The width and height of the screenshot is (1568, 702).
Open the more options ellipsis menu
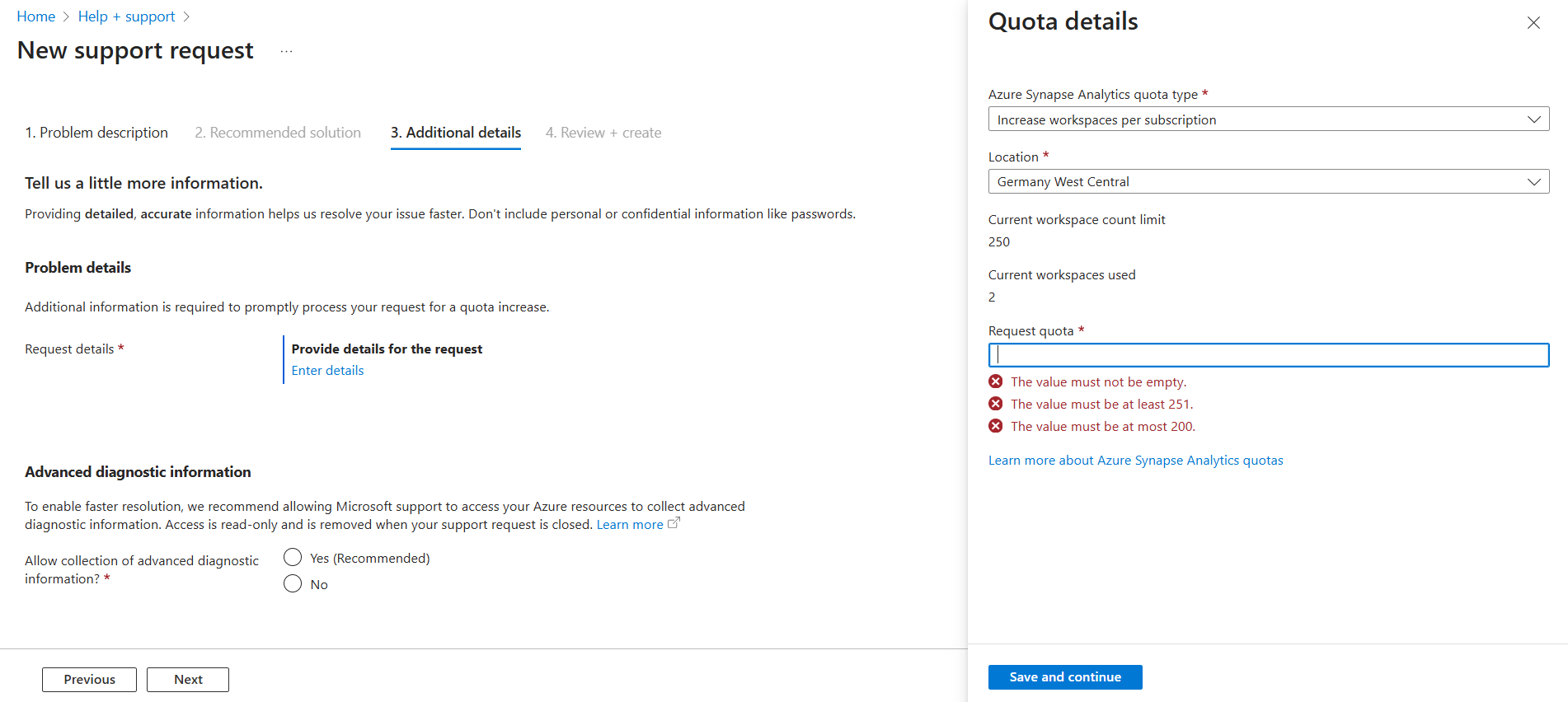click(x=286, y=51)
